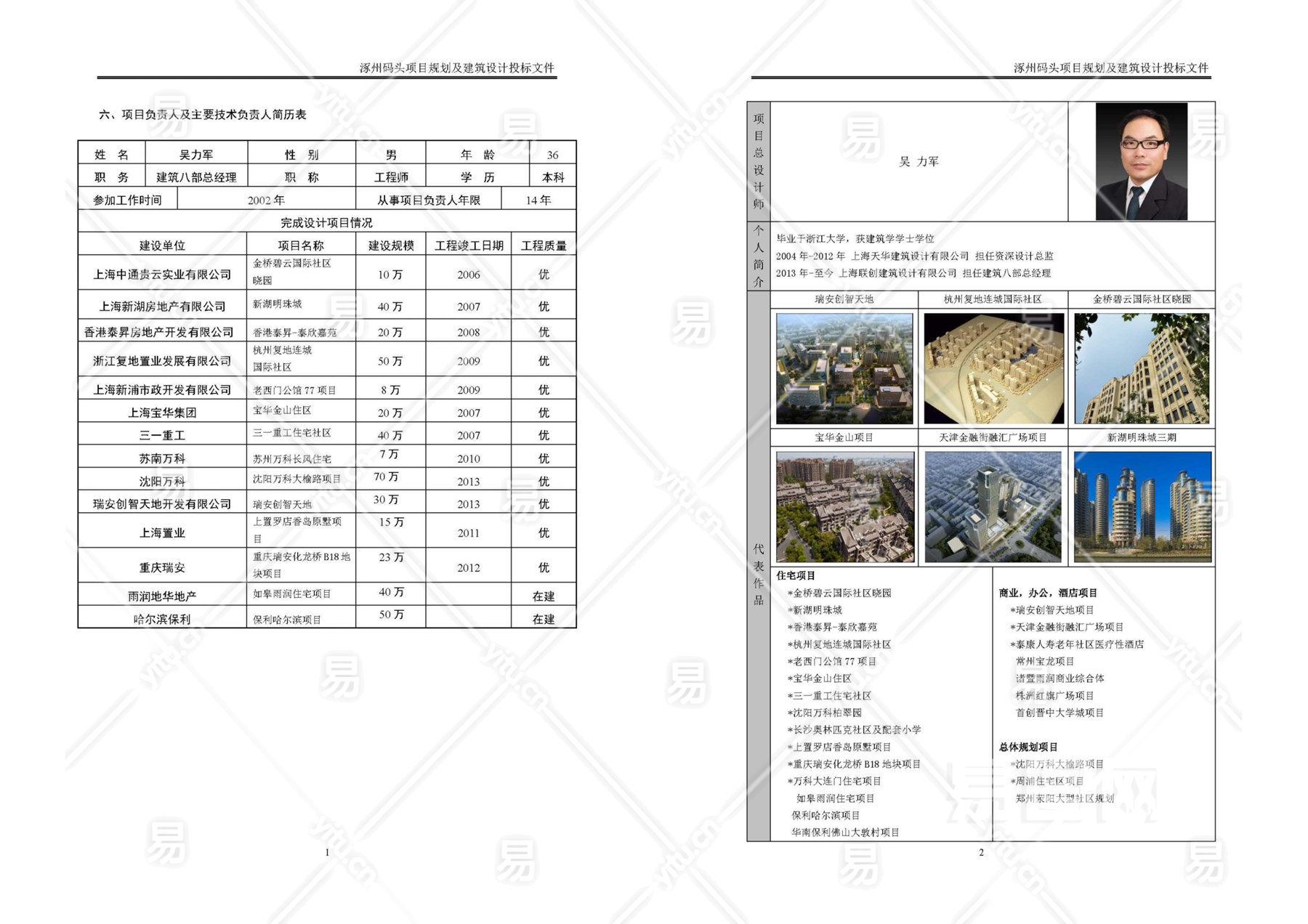Select the 总体规划项目 heading
This screenshot has width=1308, height=924.
click(x=1028, y=747)
